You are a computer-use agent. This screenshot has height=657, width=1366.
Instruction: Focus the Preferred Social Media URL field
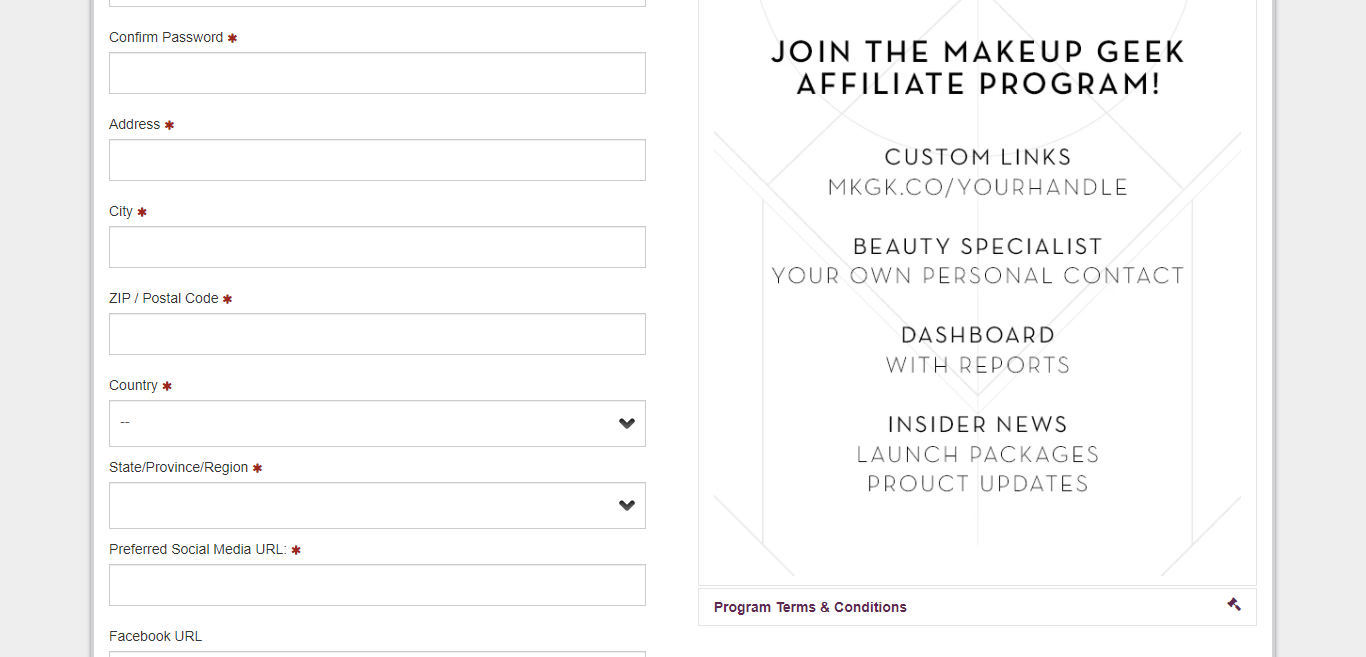[377, 585]
